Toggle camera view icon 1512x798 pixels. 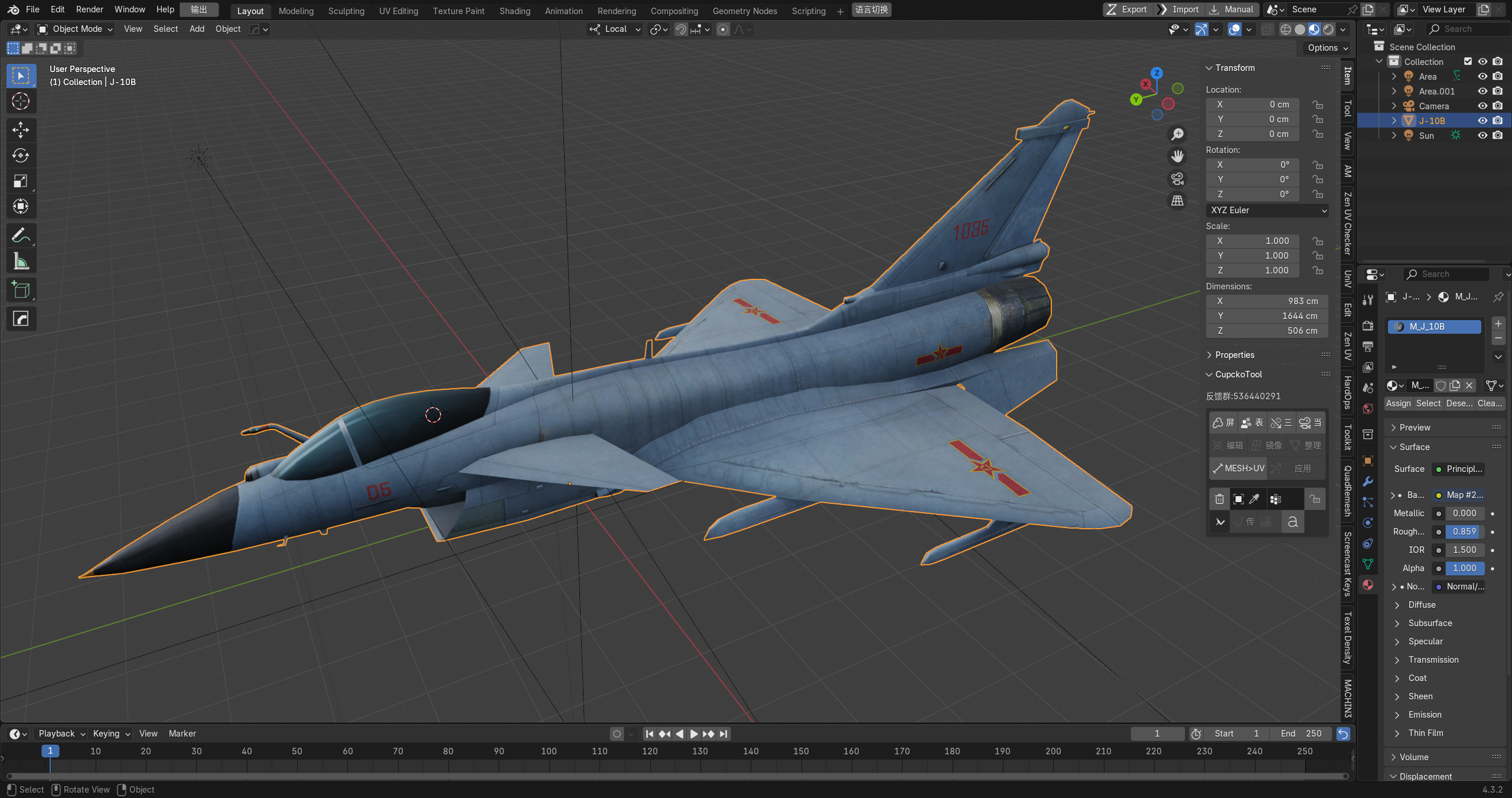pos(1178,178)
